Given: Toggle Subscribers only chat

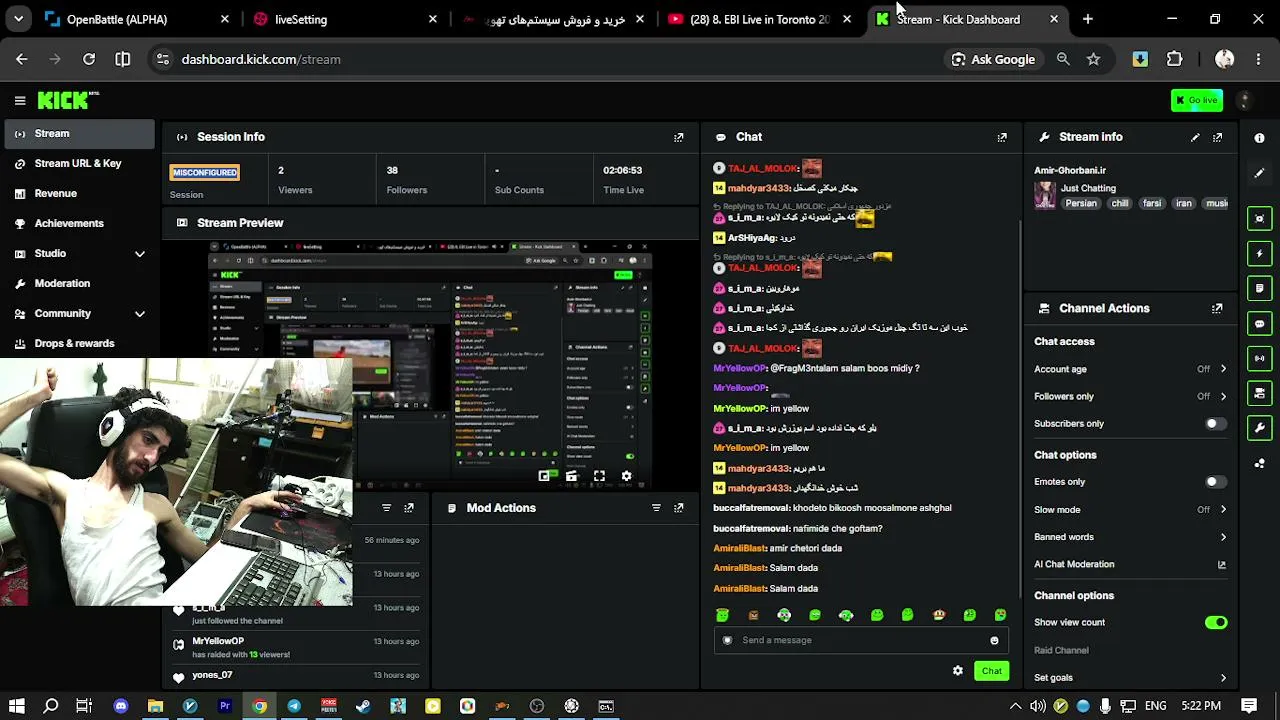Looking at the screenshot, I should click(1215, 424).
